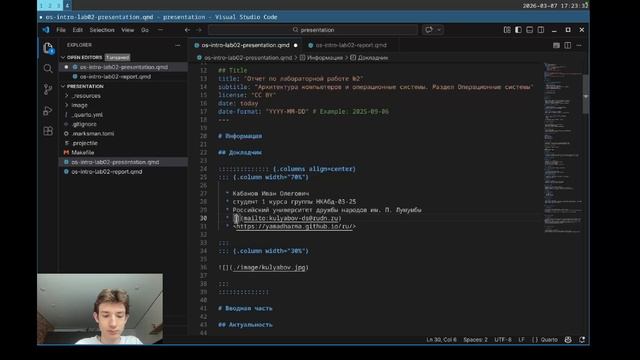Split the editor to the right

click(568, 45)
